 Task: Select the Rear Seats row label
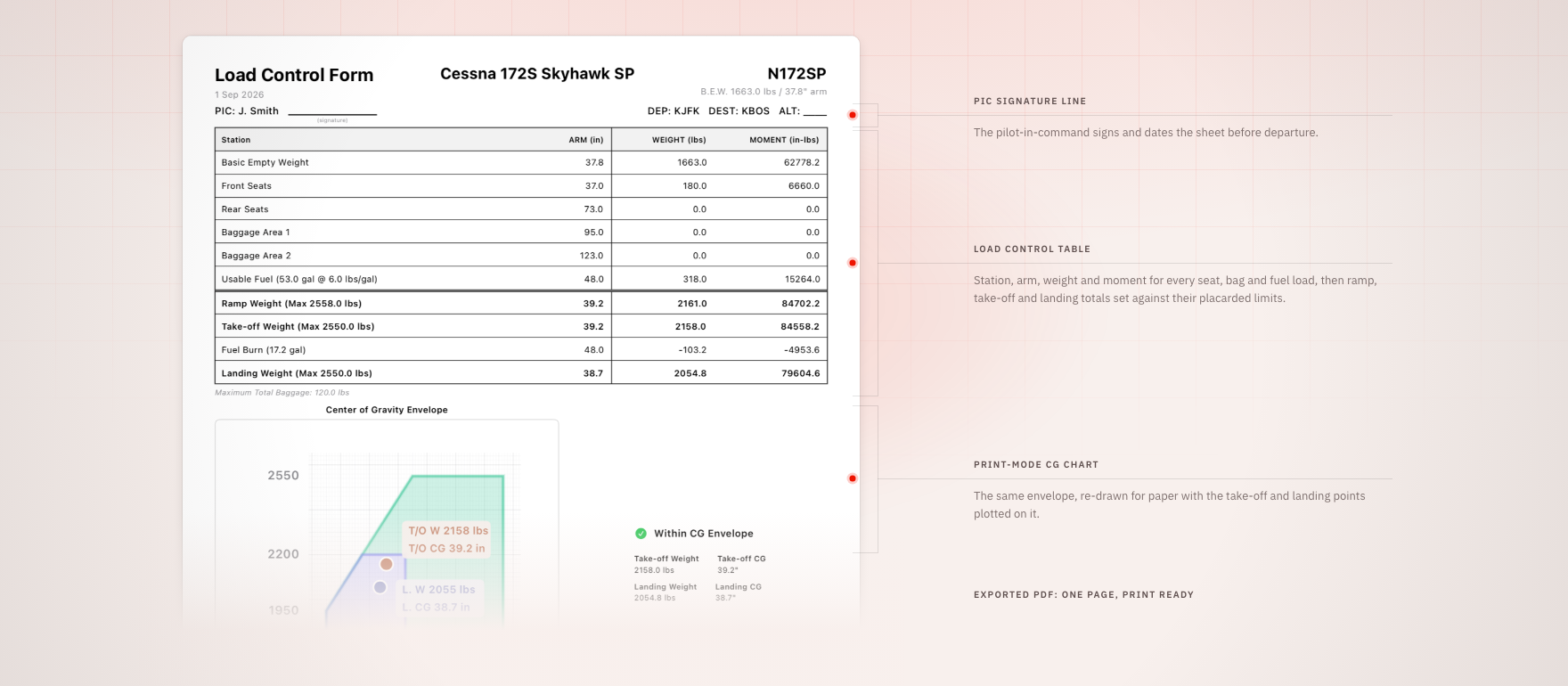(x=245, y=209)
